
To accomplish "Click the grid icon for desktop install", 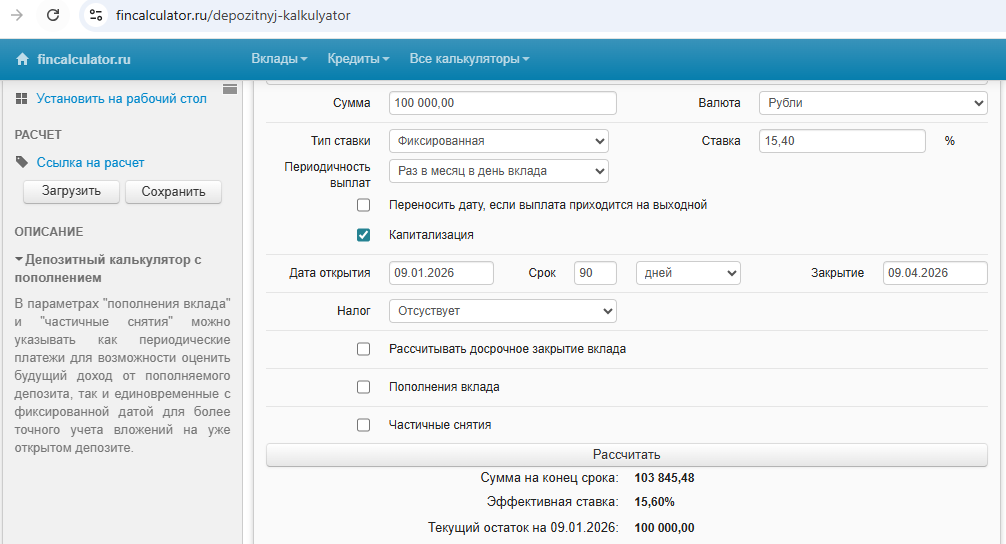I will [x=22, y=99].
